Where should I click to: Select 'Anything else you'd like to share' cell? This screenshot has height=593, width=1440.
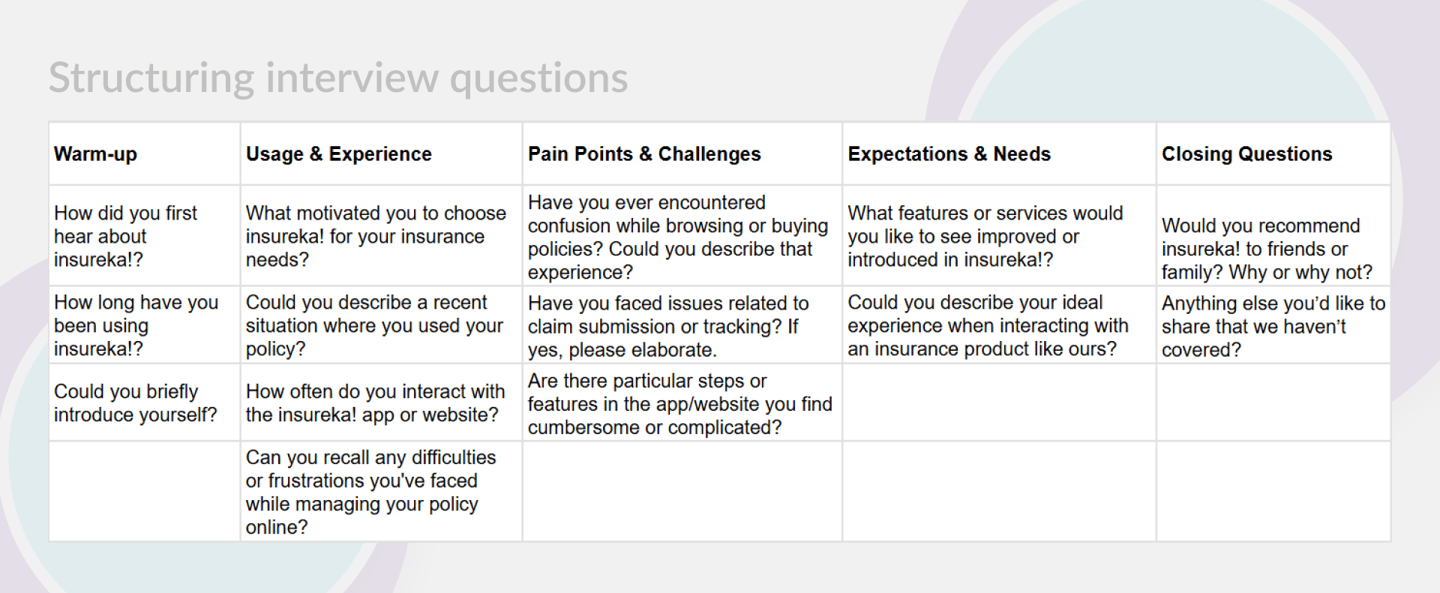[x=1272, y=326]
